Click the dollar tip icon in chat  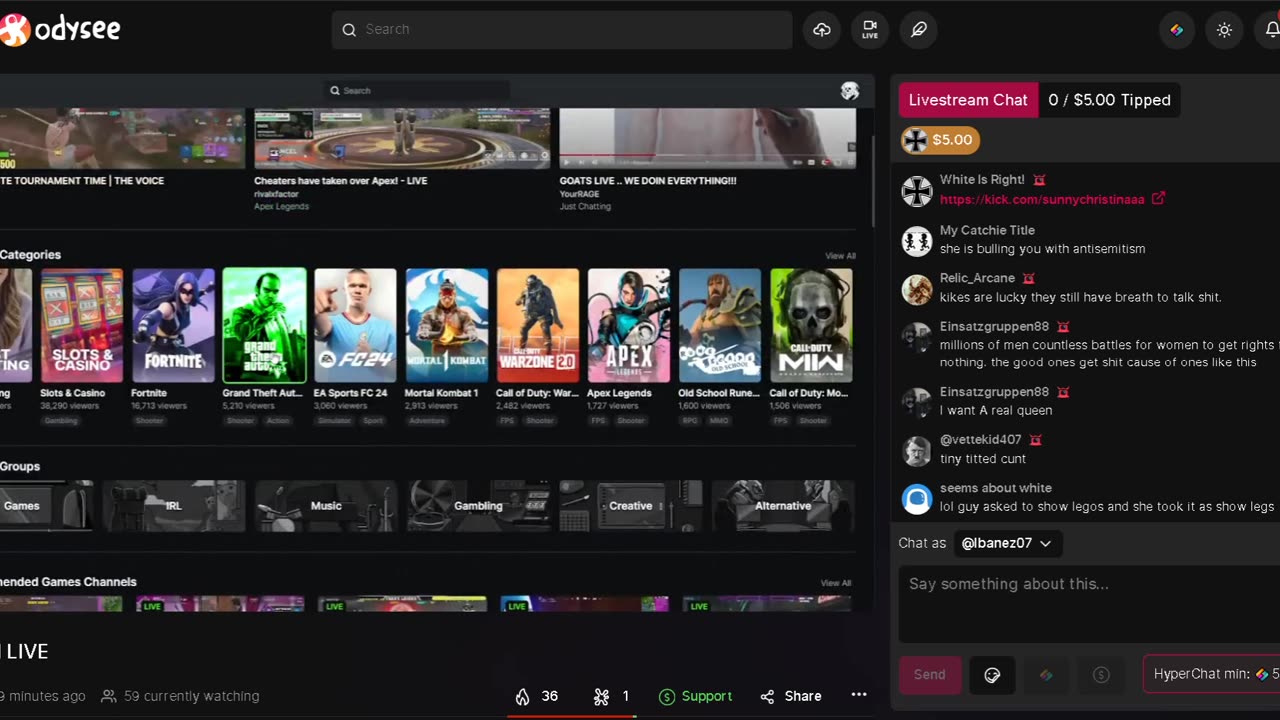pyautogui.click(x=1101, y=675)
